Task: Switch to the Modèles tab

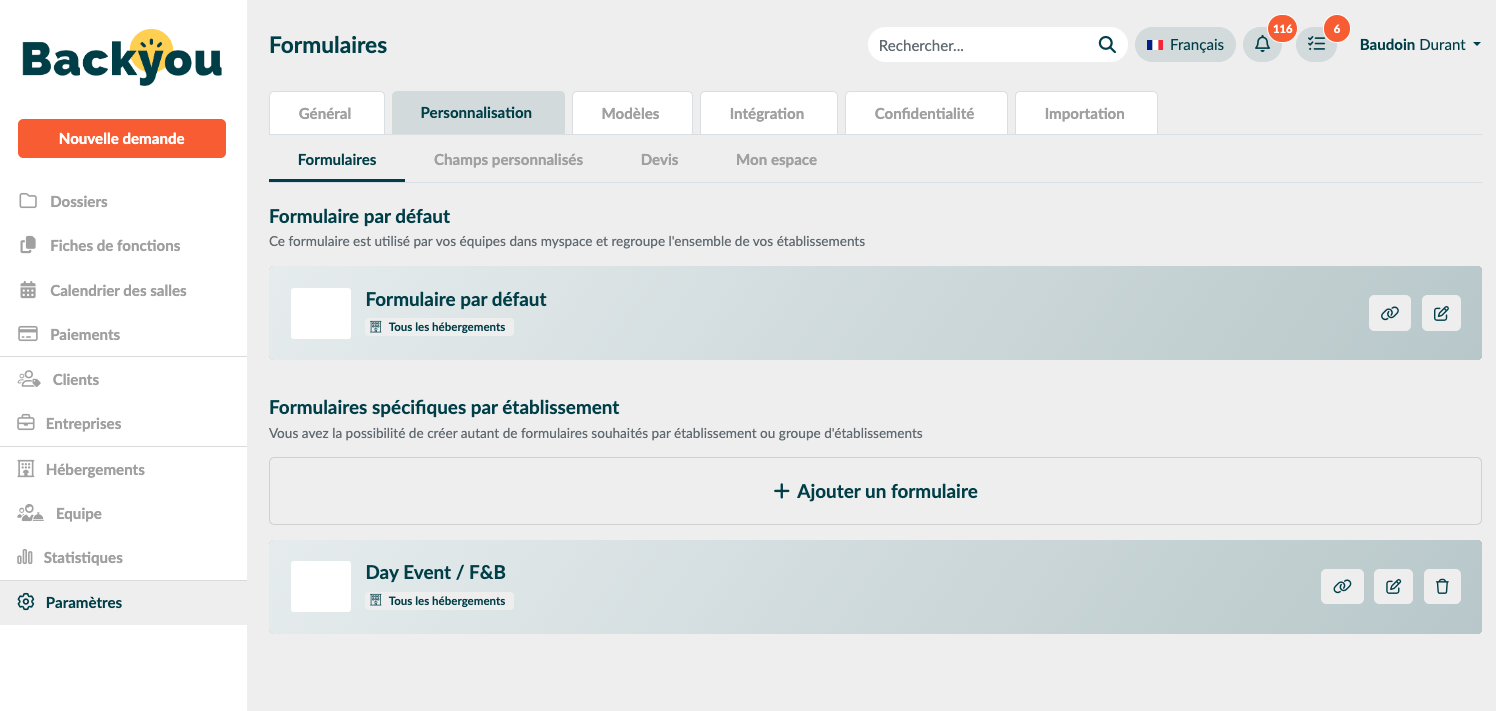Action: (632, 113)
